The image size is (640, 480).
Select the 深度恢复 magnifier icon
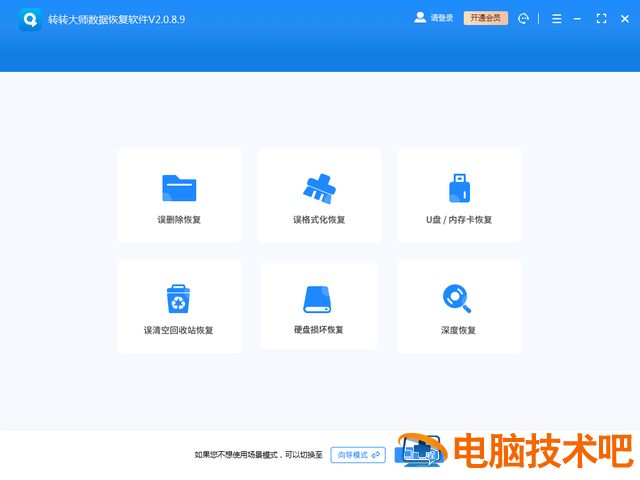click(x=457, y=299)
